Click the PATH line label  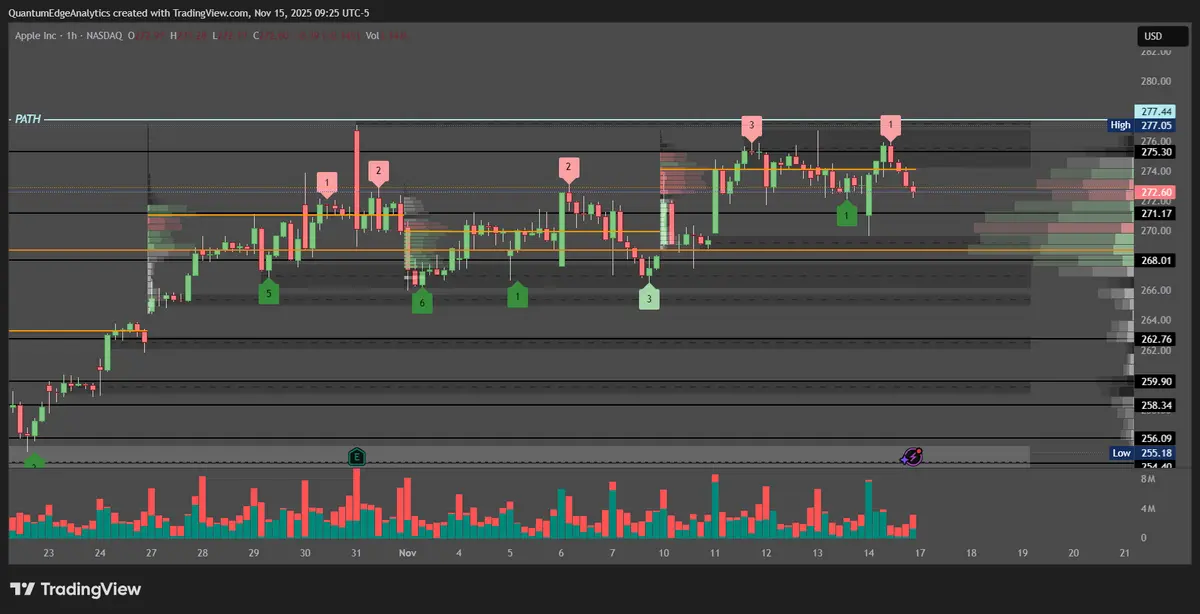(x=28, y=119)
